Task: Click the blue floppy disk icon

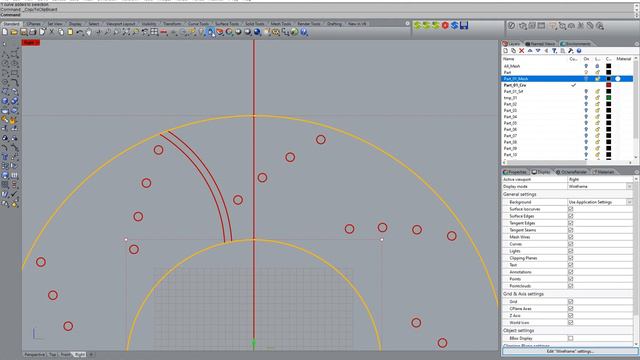Action: (x=464, y=25)
